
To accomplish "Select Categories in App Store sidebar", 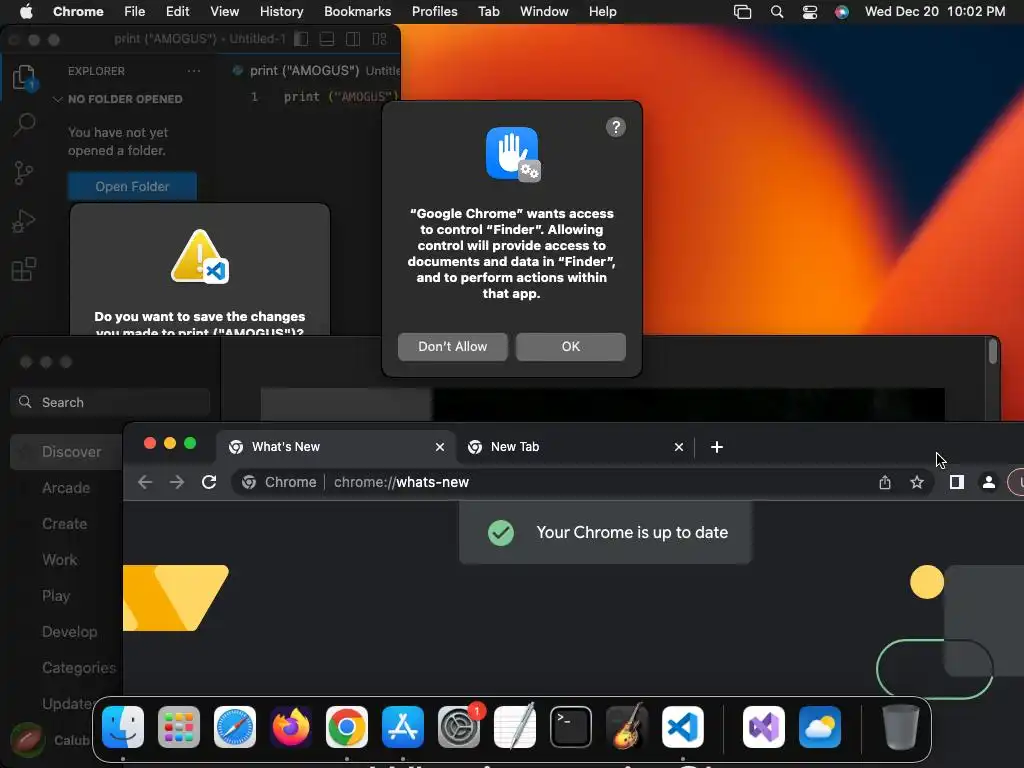I will pyautogui.click(x=78, y=667).
